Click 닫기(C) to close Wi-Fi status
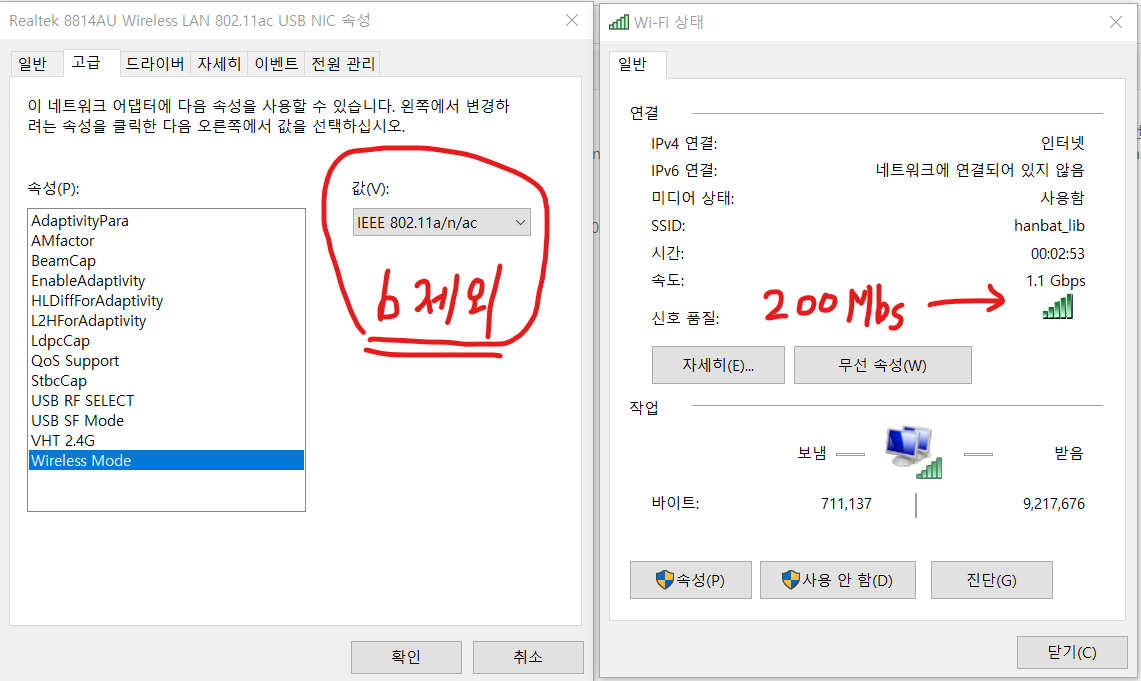The width and height of the screenshot is (1141, 681). pos(1072,652)
